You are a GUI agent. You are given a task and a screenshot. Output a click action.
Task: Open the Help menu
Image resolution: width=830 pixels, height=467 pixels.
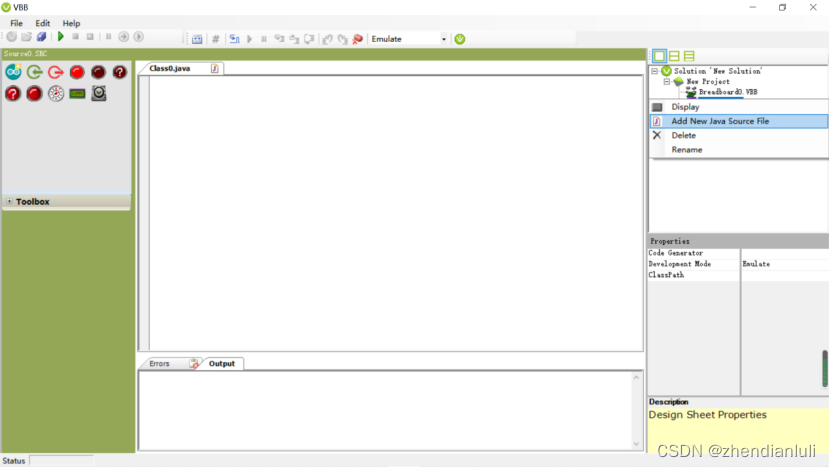pyautogui.click(x=71, y=23)
